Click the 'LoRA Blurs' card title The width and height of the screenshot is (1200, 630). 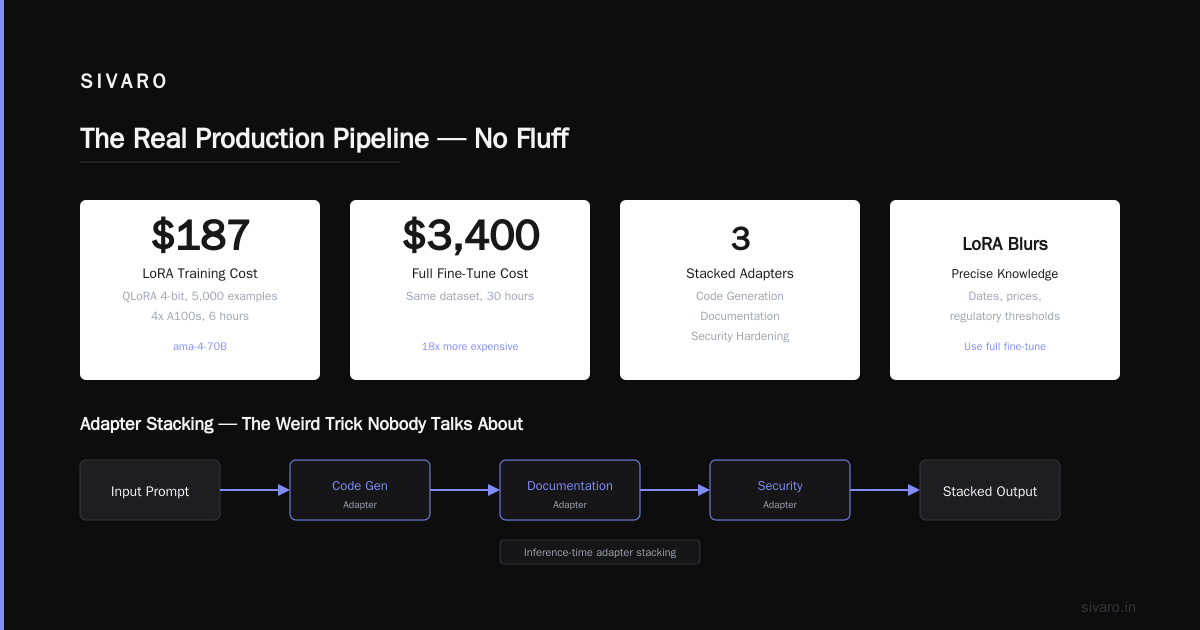click(1005, 244)
